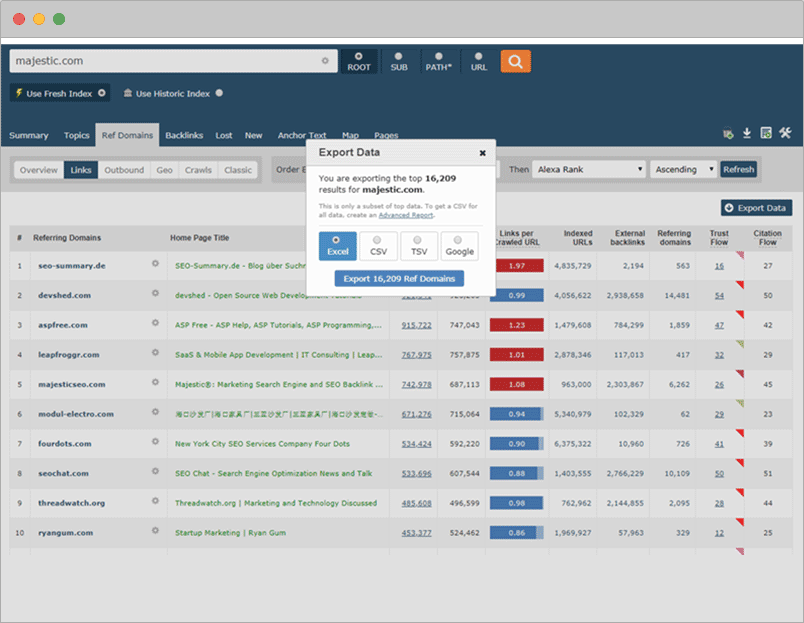
Task: Select the Links sub-view
Action: pyautogui.click(x=81, y=170)
